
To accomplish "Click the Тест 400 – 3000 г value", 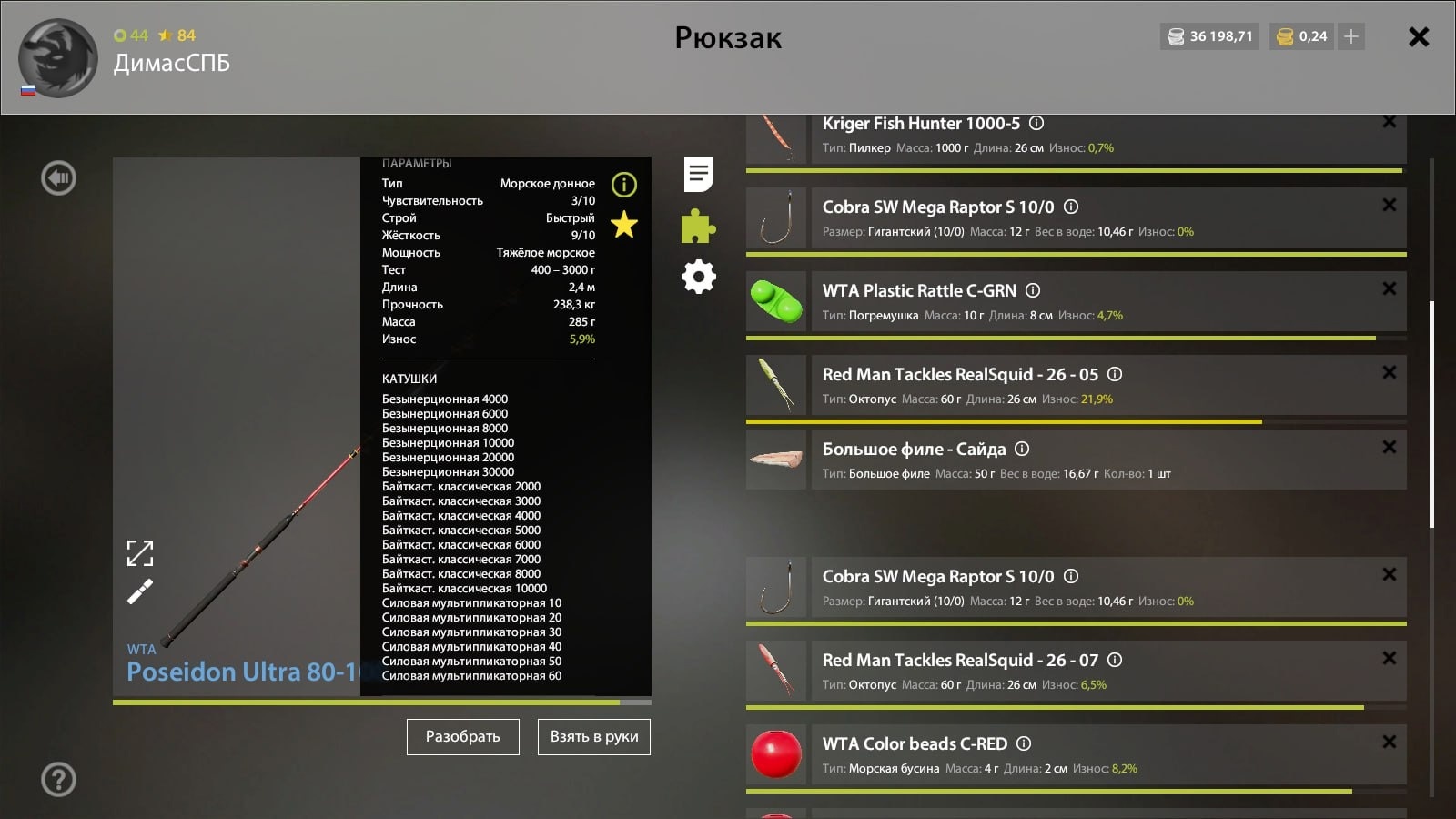I will 563,270.
